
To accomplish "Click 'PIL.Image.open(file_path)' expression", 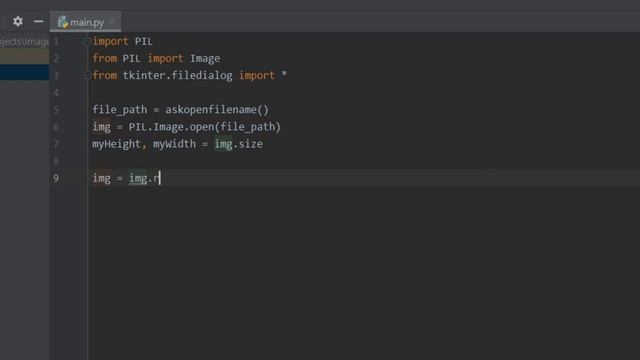I will (205, 127).
